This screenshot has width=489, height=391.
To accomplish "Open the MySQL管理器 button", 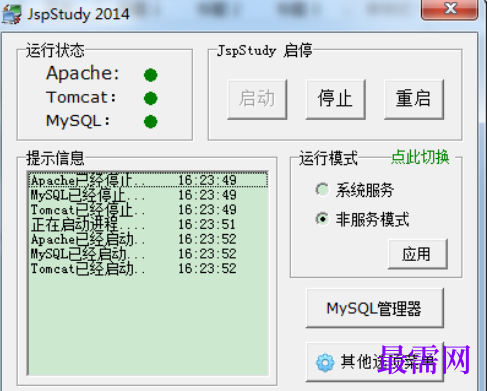I will coord(375,308).
